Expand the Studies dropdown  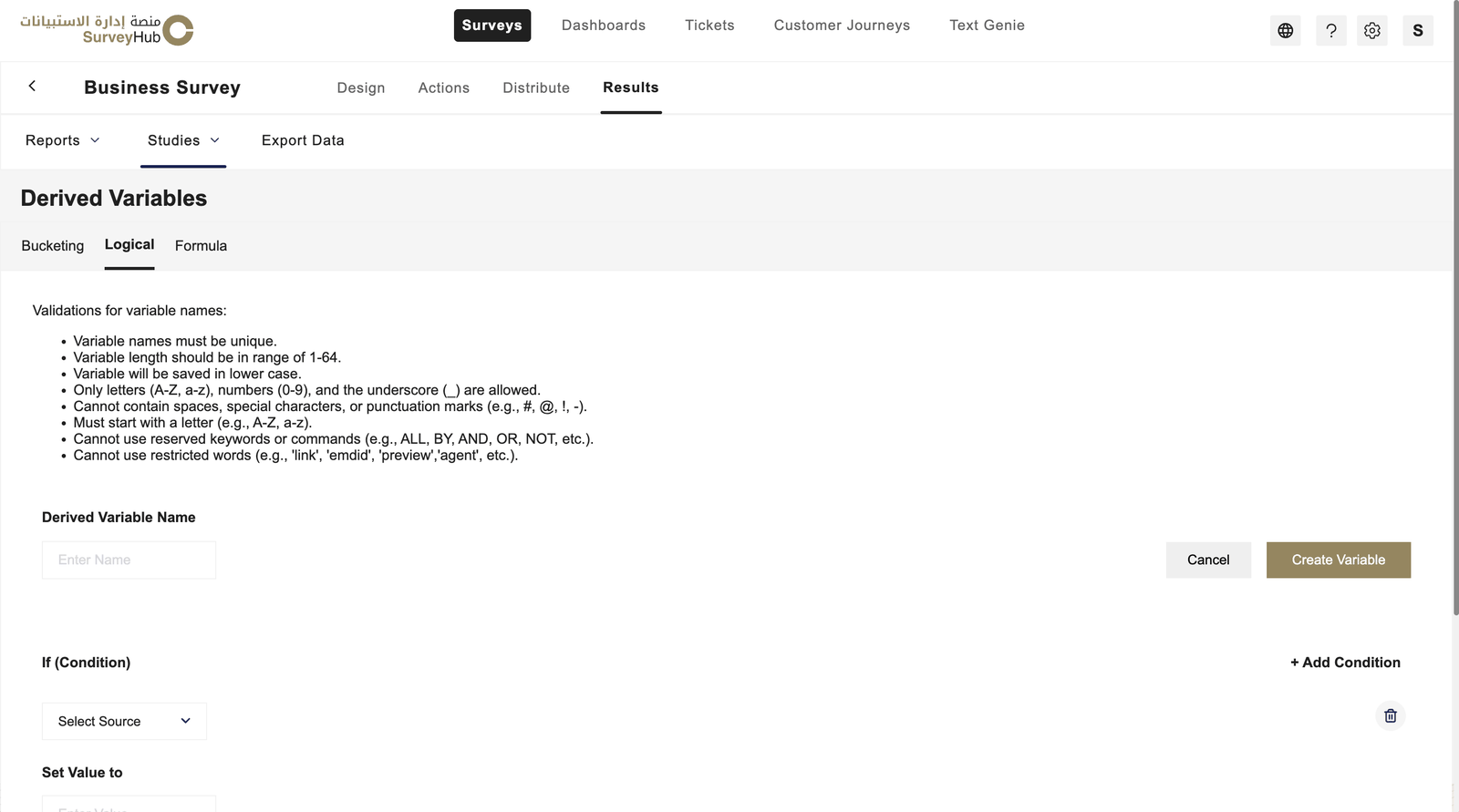click(x=183, y=140)
